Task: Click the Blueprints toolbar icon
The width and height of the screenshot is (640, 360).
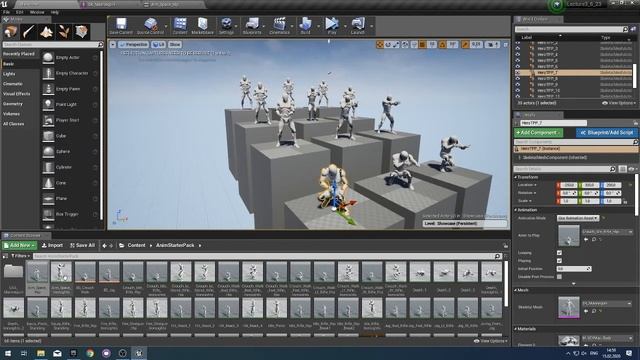Action: (252, 25)
